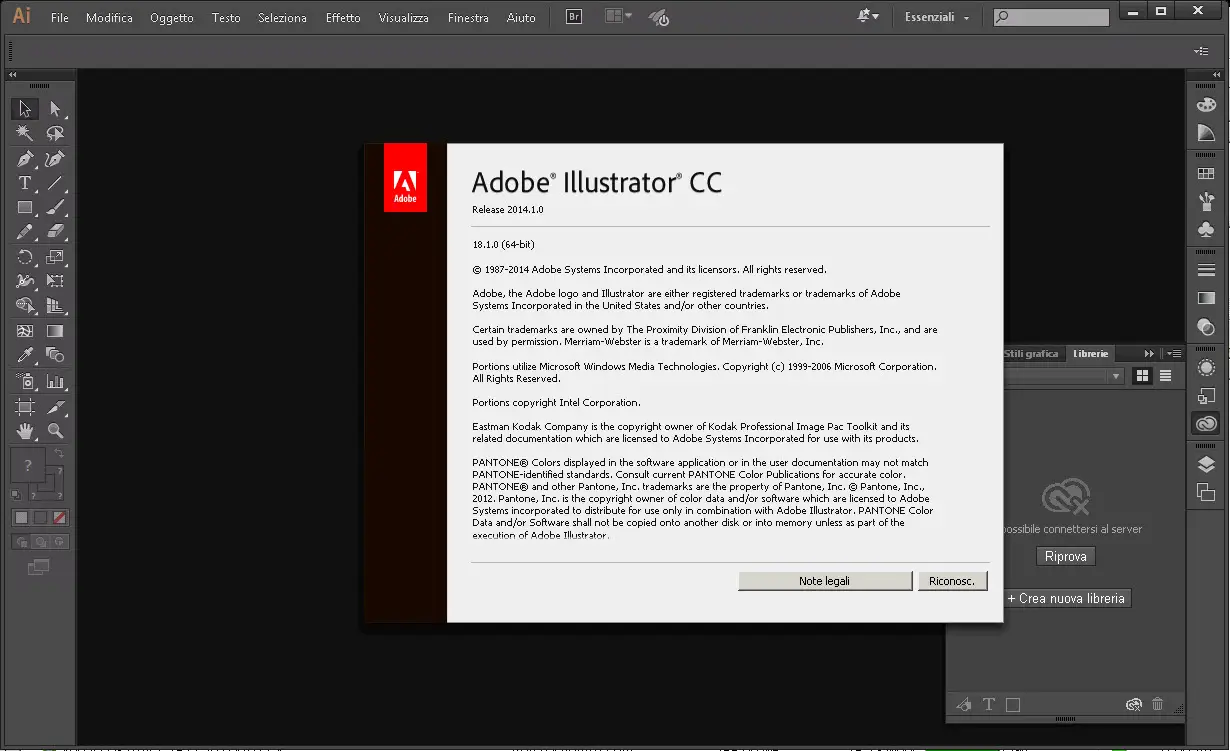Open the Visualizza menu
The width and height of the screenshot is (1230, 751).
pos(404,18)
